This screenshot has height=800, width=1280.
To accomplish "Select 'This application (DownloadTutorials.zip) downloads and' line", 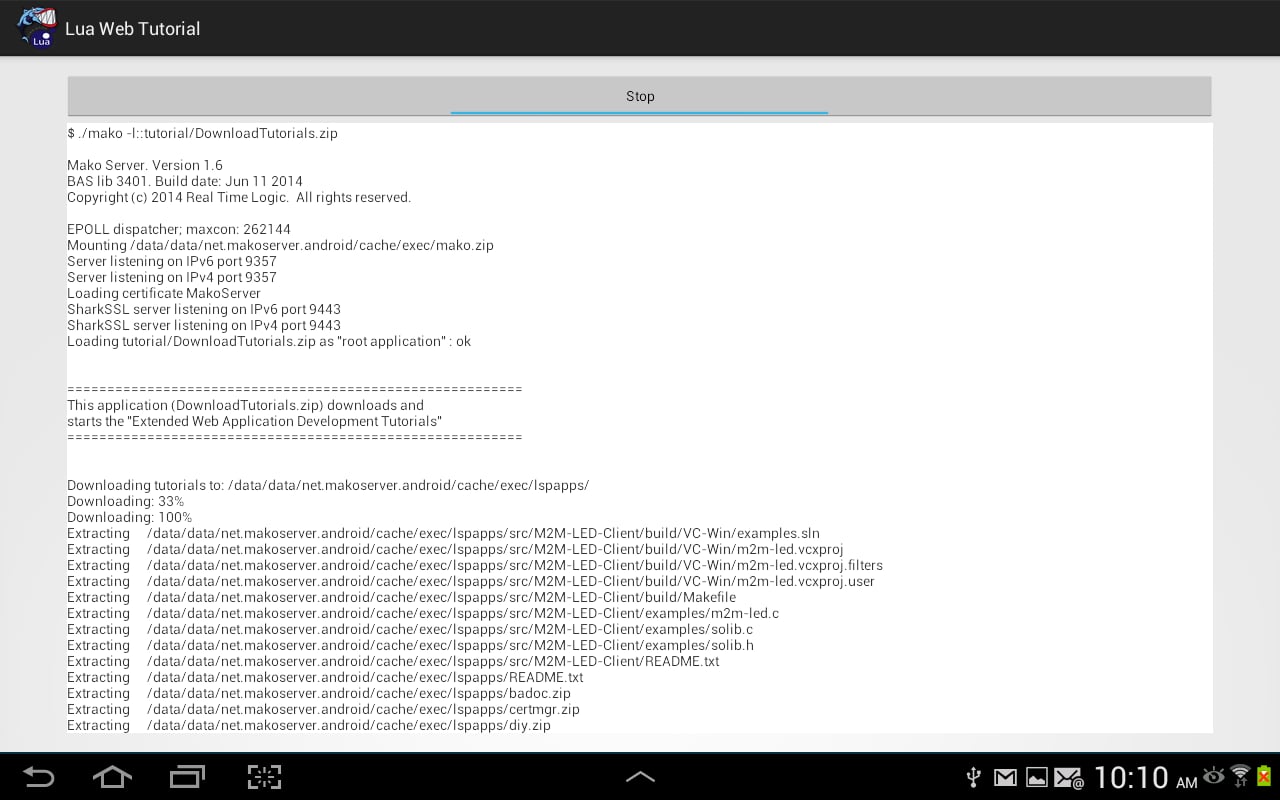I will pyautogui.click(x=246, y=405).
